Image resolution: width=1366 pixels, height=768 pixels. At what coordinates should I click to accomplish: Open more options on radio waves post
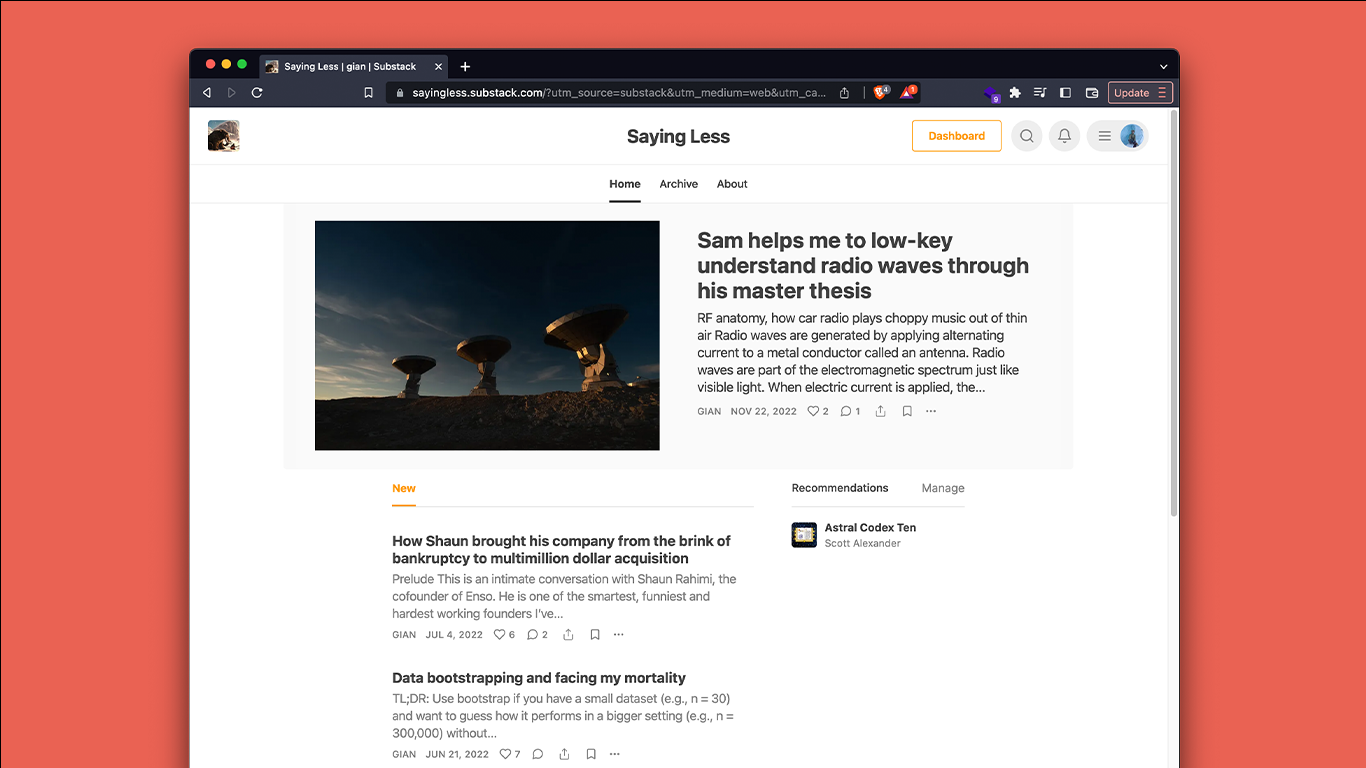coord(931,411)
